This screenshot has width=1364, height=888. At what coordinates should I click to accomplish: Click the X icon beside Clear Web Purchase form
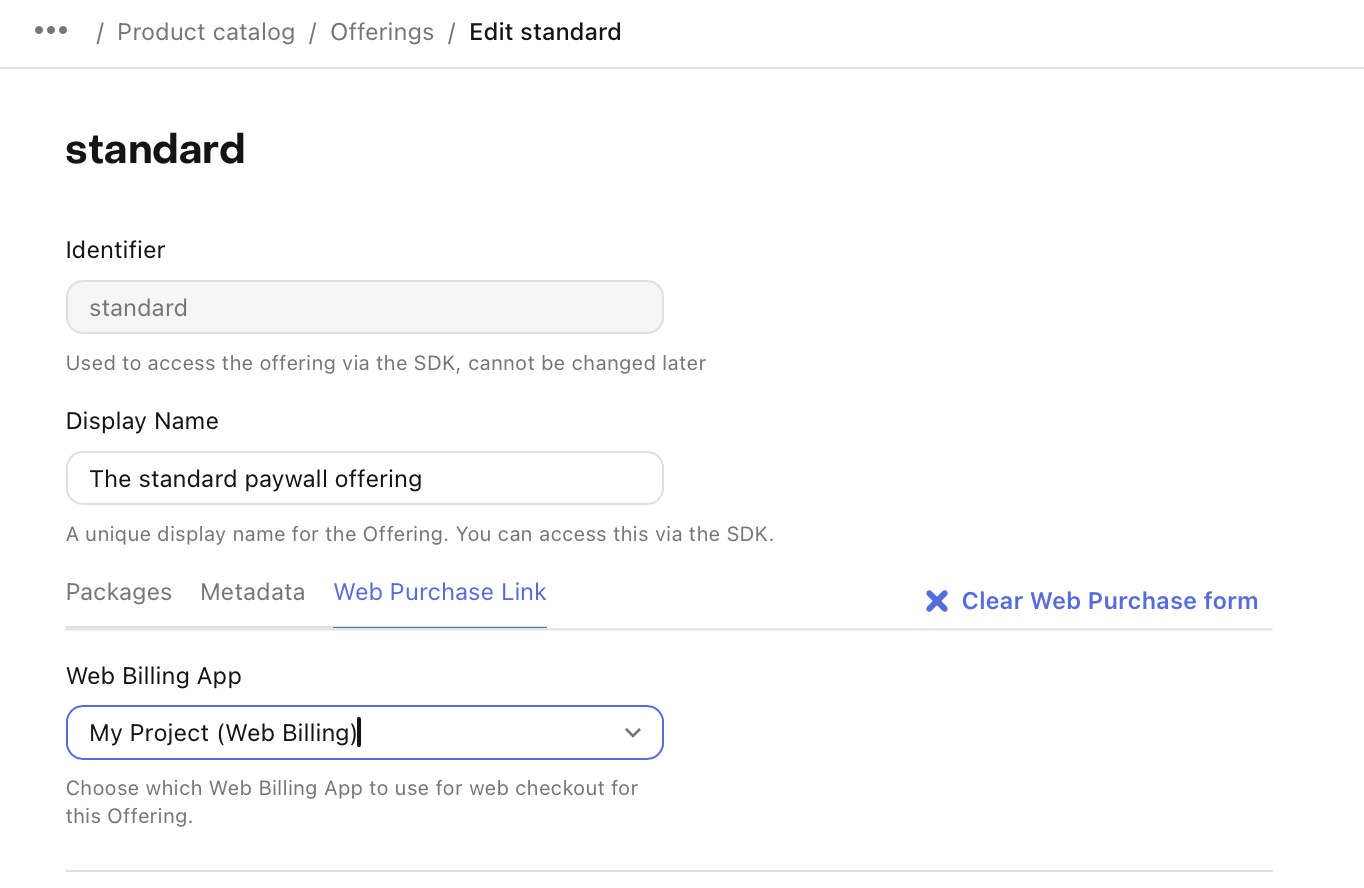(x=937, y=601)
